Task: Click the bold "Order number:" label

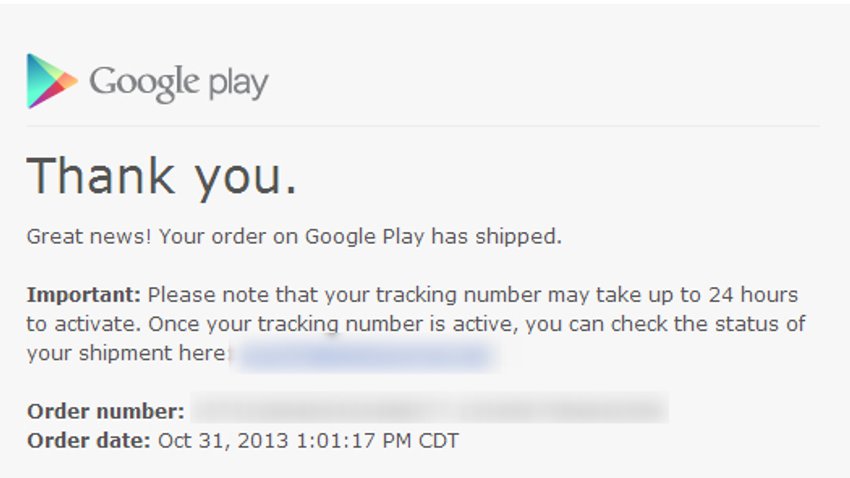Action: point(106,411)
